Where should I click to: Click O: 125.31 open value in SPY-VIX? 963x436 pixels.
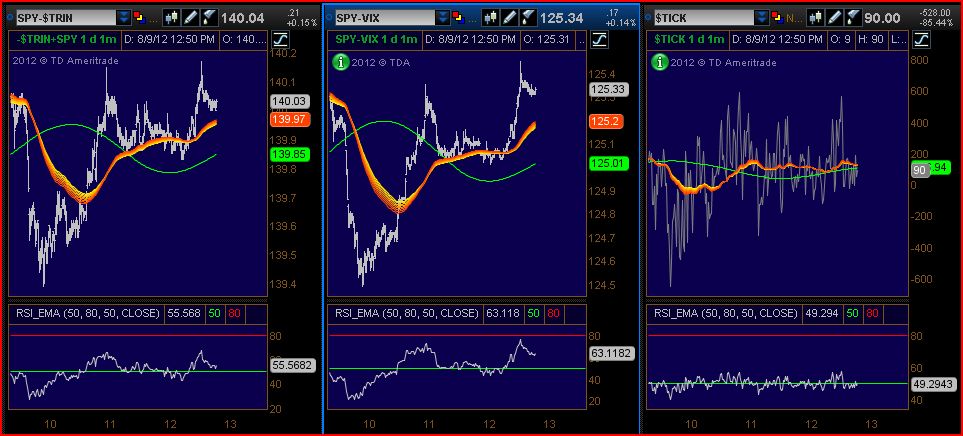[x=548, y=40]
